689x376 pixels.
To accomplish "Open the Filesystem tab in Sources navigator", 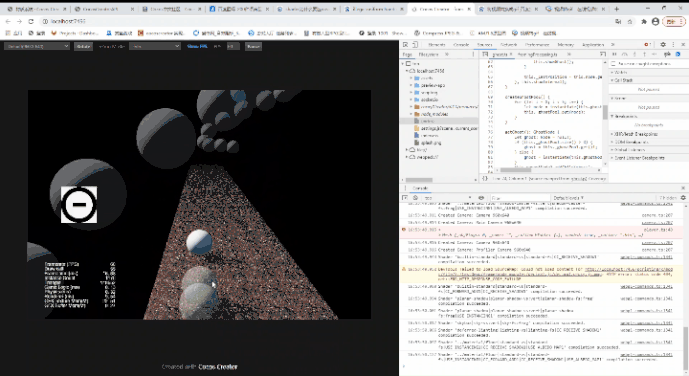I will (x=428, y=54).
